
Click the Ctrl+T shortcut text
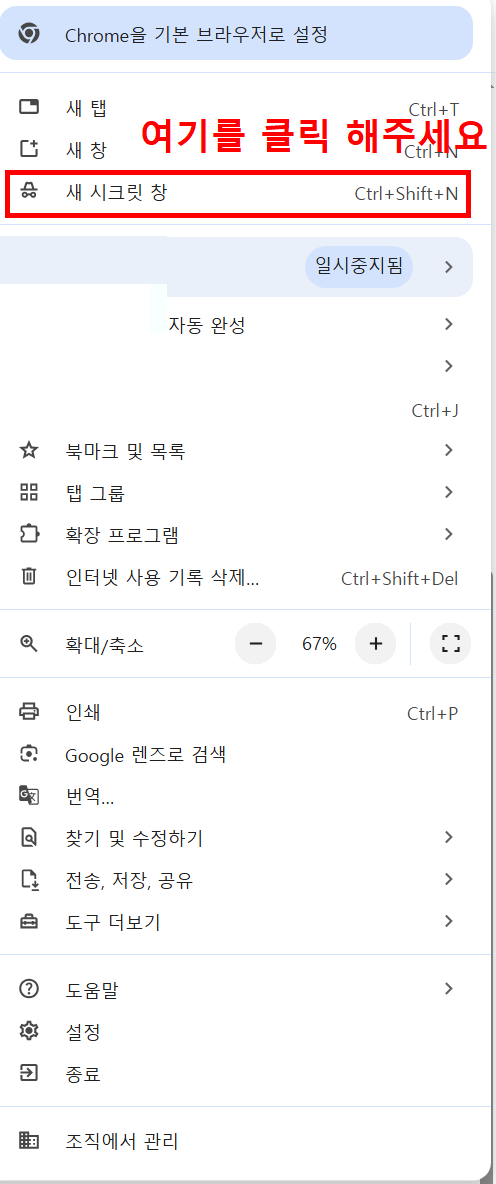(433, 109)
